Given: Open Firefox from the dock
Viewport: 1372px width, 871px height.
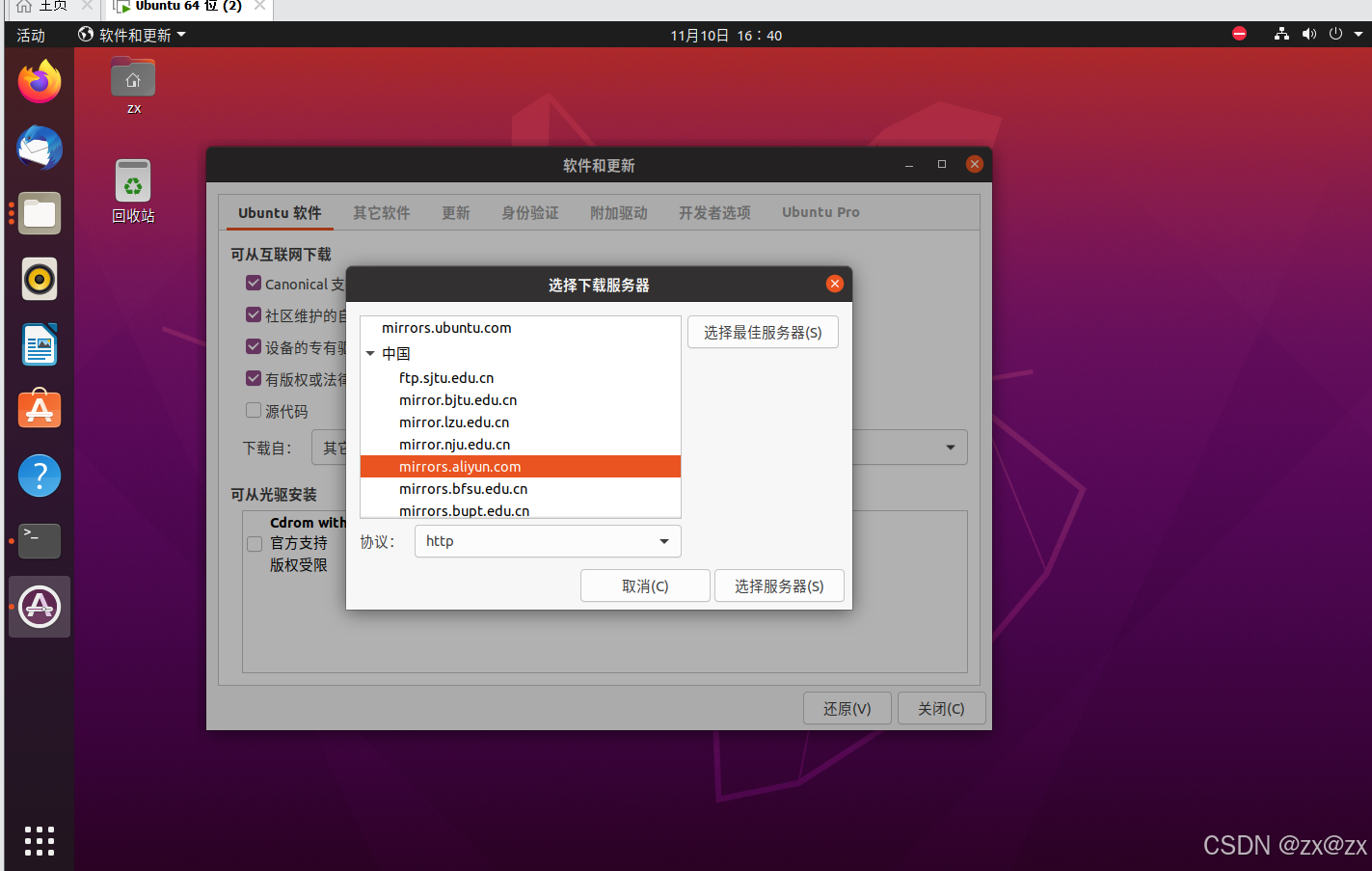Looking at the screenshot, I should [x=40, y=82].
